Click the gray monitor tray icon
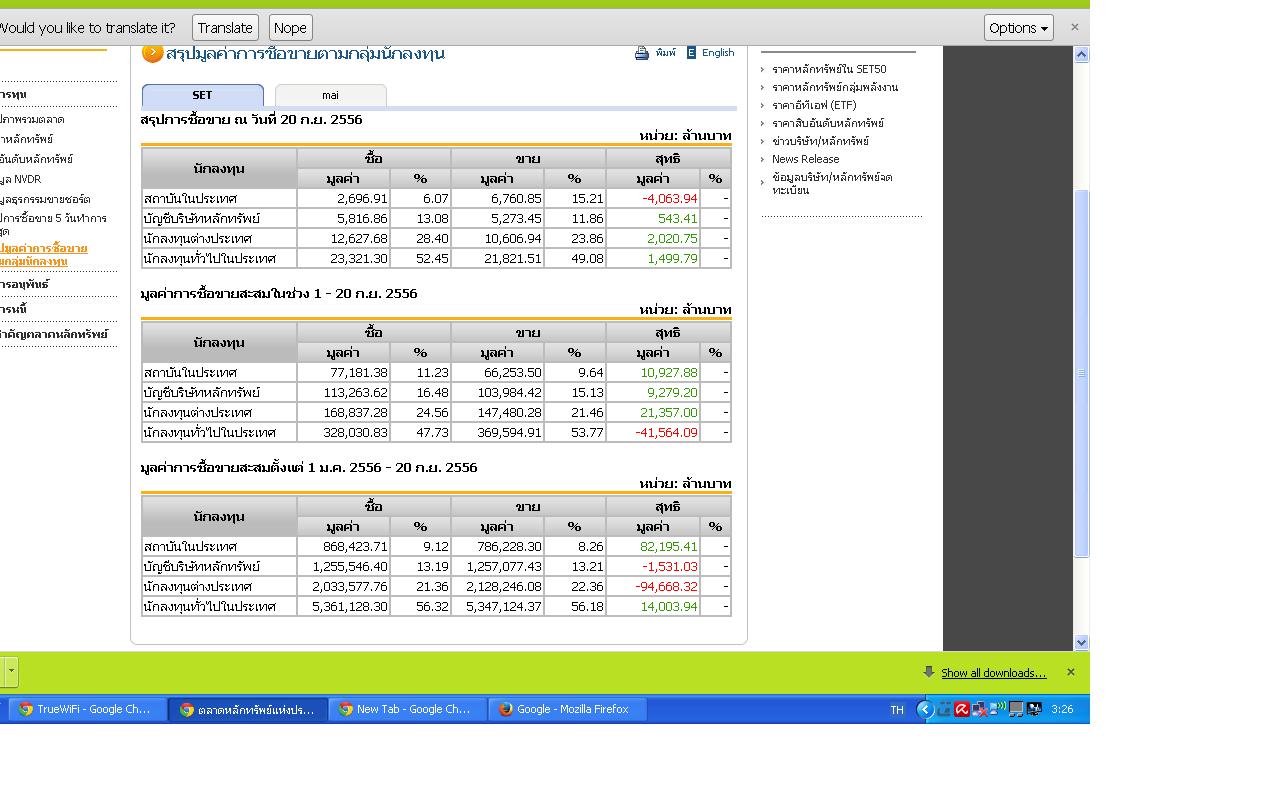Image resolution: width=1280 pixels, height=800 pixels. click(x=1016, y=709)
